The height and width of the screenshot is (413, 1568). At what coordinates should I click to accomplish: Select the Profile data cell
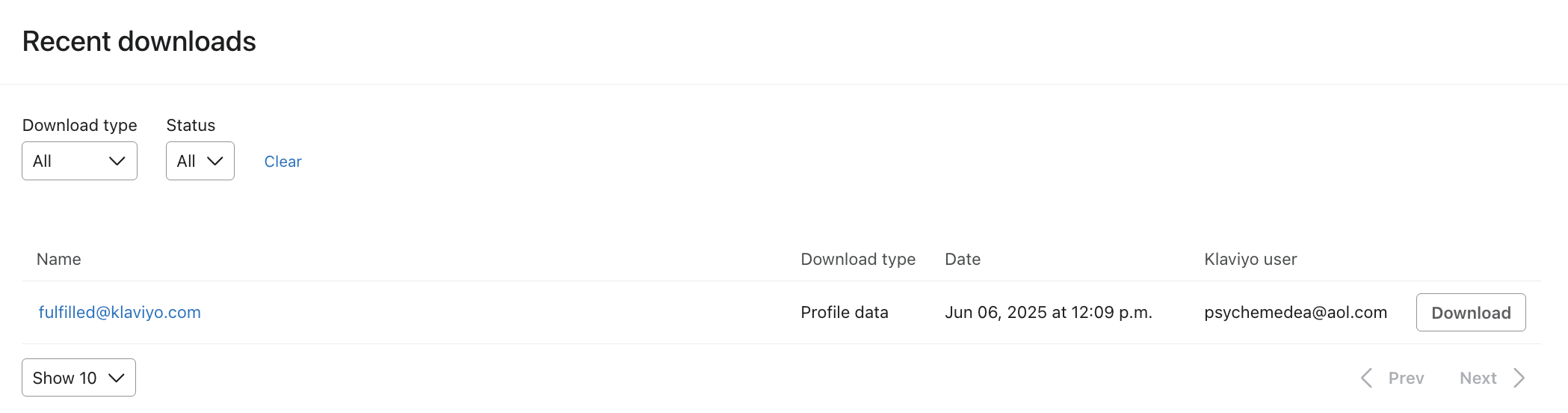click(845, 312)
